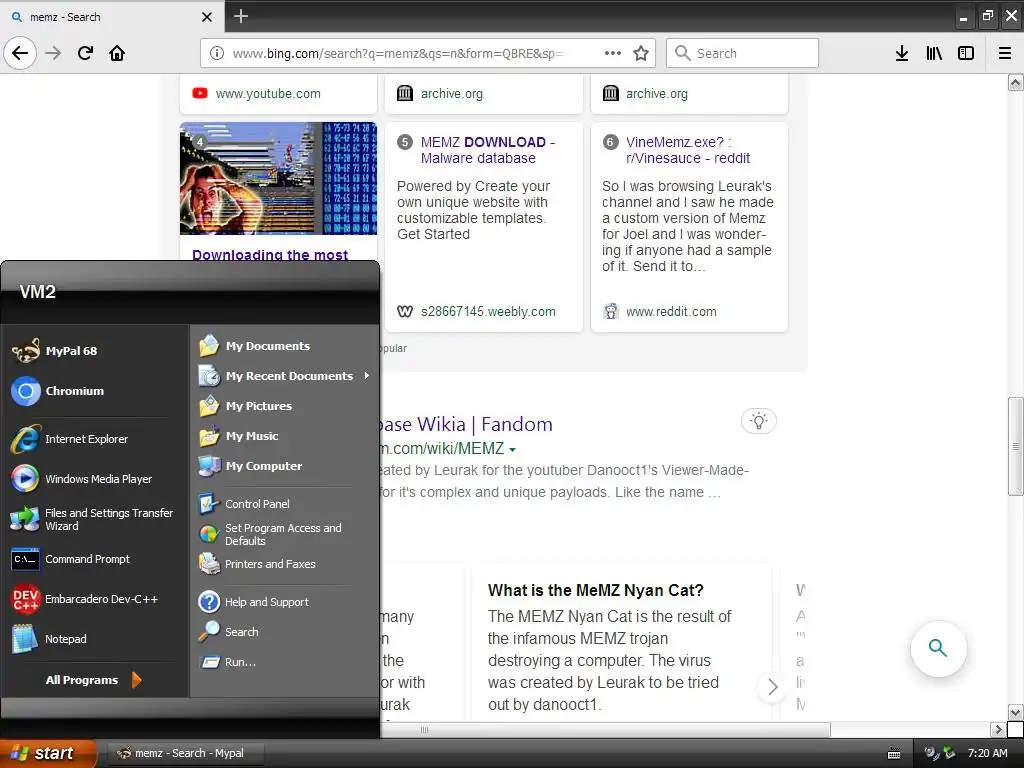The width and height of the screenshot is (1024, 768).
Task: Click the vertical scrollbar thumb
Action: [x=1015, y=447]
